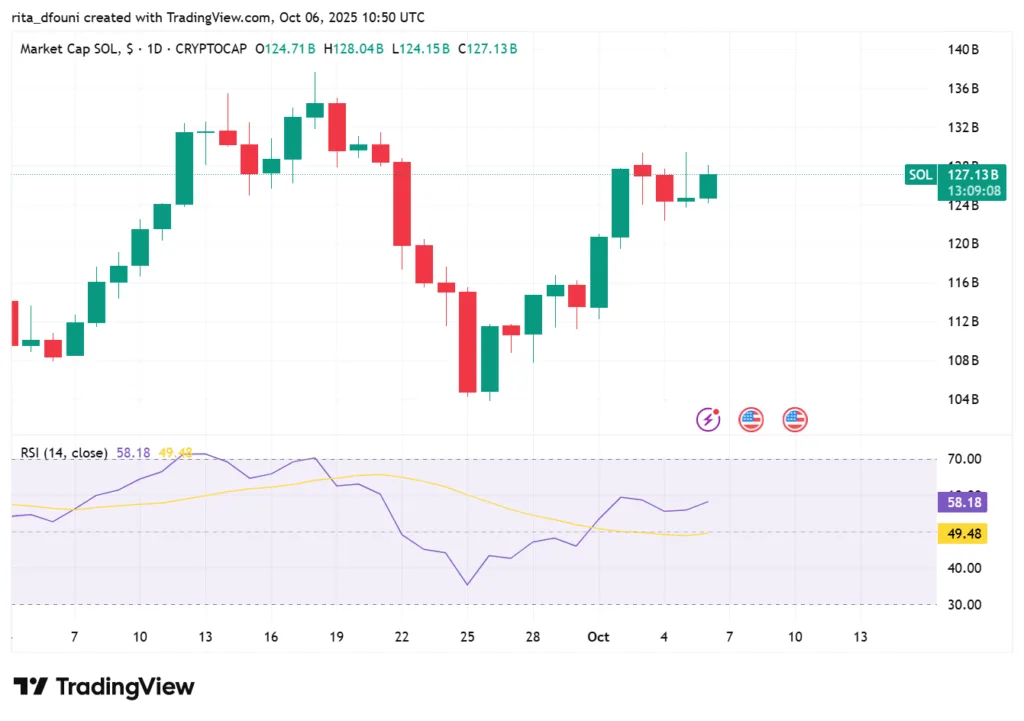Click the 70.00 level on RSI scale

[962, 459]
